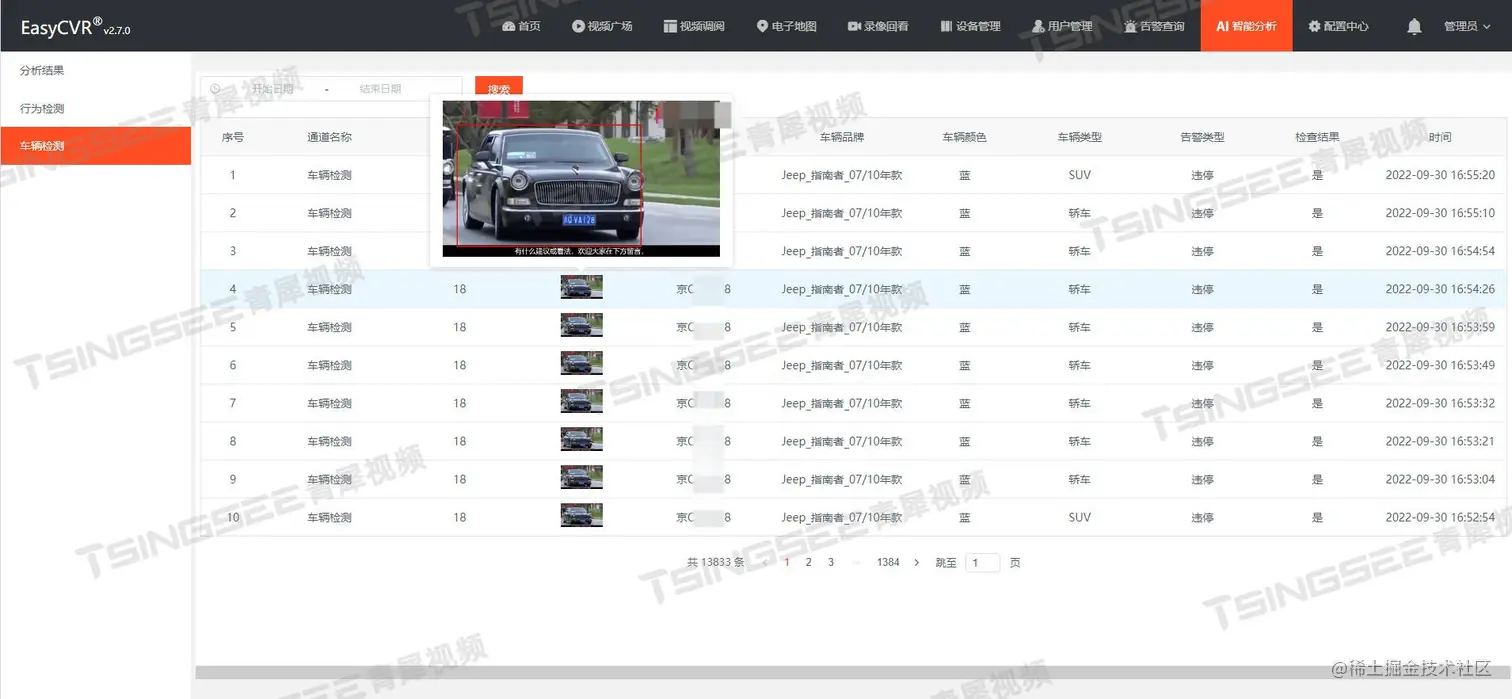
Task: Open 告警查询 alarm query
Action: click(1154, 26)
